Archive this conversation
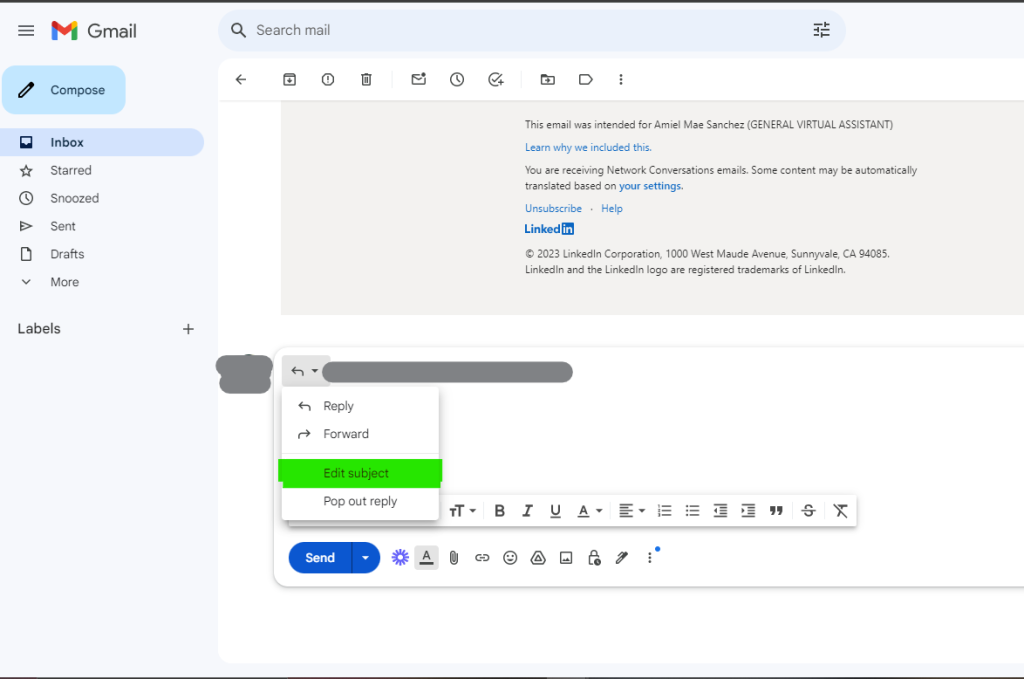The width and height of the screenshot is (1024, 679). click(x=289, y=80)
